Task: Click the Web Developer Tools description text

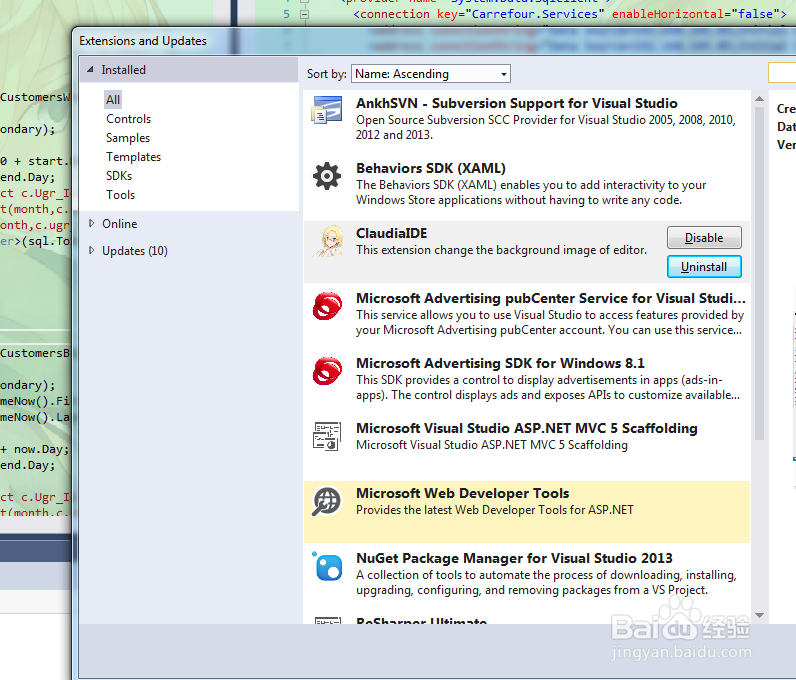Action: tap(495, 510)
